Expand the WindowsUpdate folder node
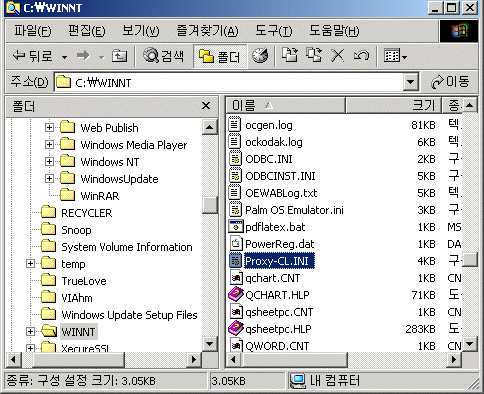 (x=49, y=179)
